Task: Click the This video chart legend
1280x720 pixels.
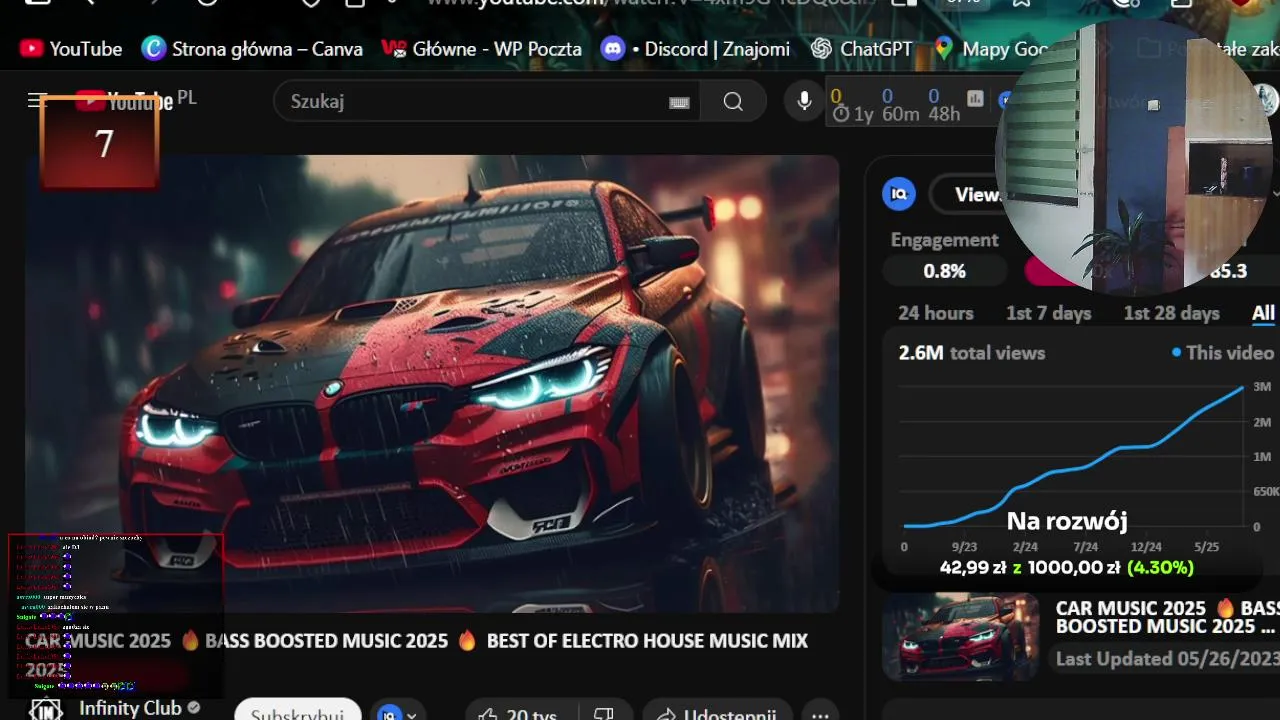Action: (x=1224, y=353)
